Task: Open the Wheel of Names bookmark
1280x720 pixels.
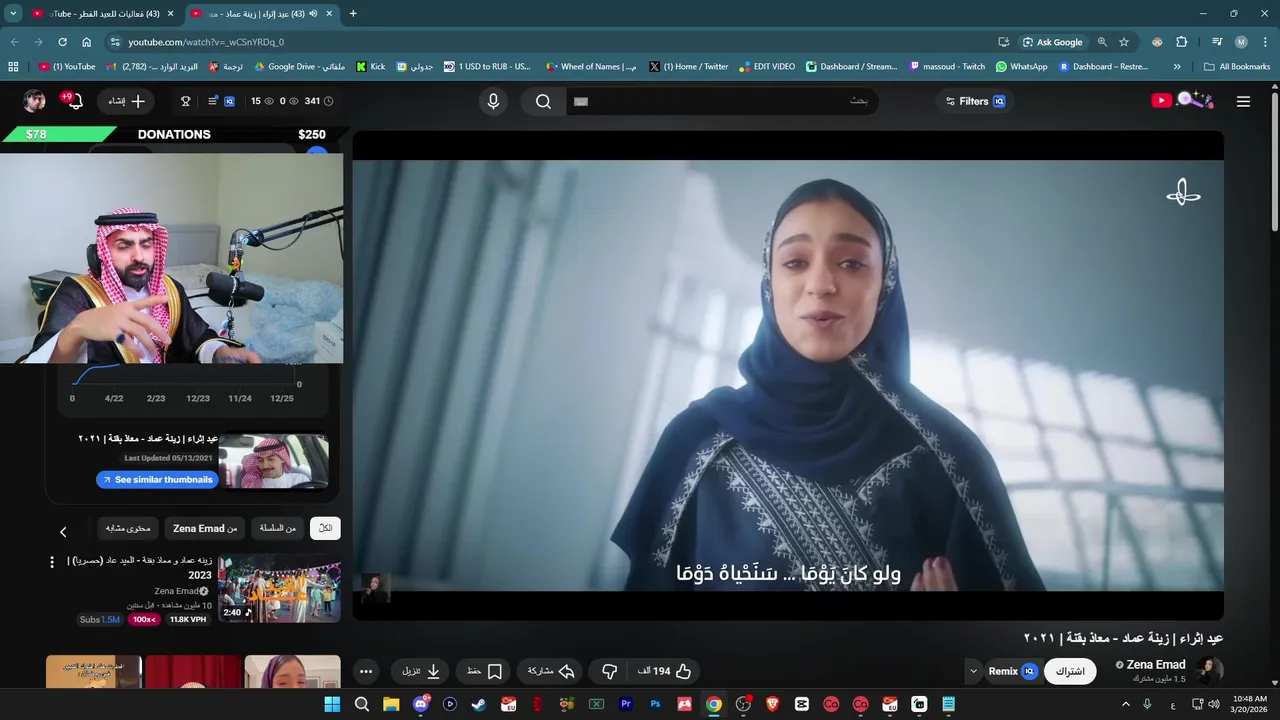Action: (x=592, y=67)
